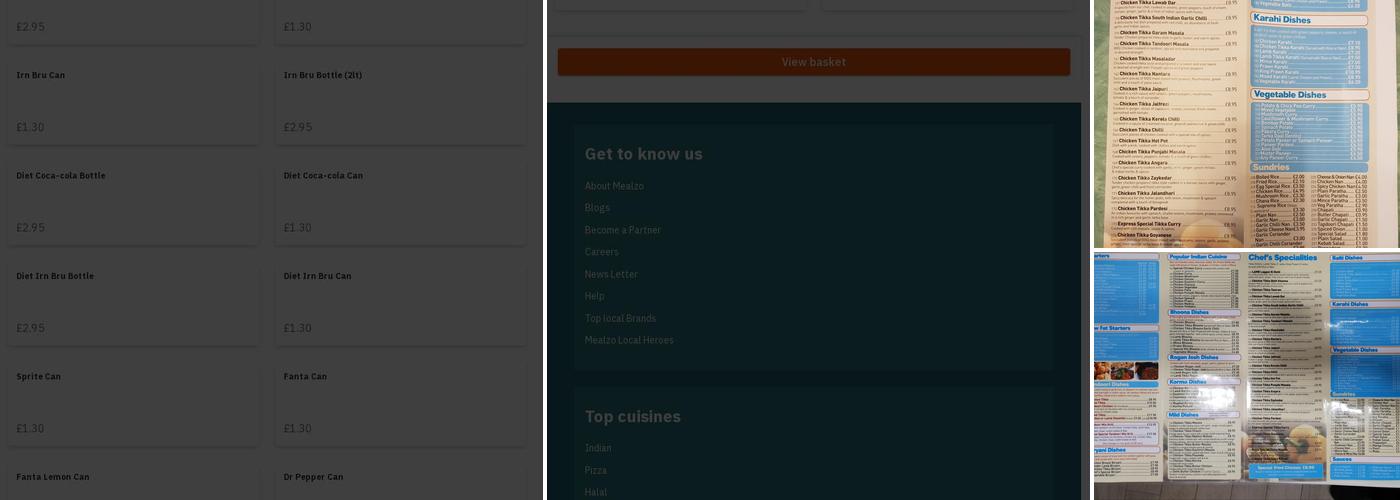Open the upper takeaway menu photo
The height and width of the screenshot is (500, 1400).
pyautogui.click(x=1246, y=123)
